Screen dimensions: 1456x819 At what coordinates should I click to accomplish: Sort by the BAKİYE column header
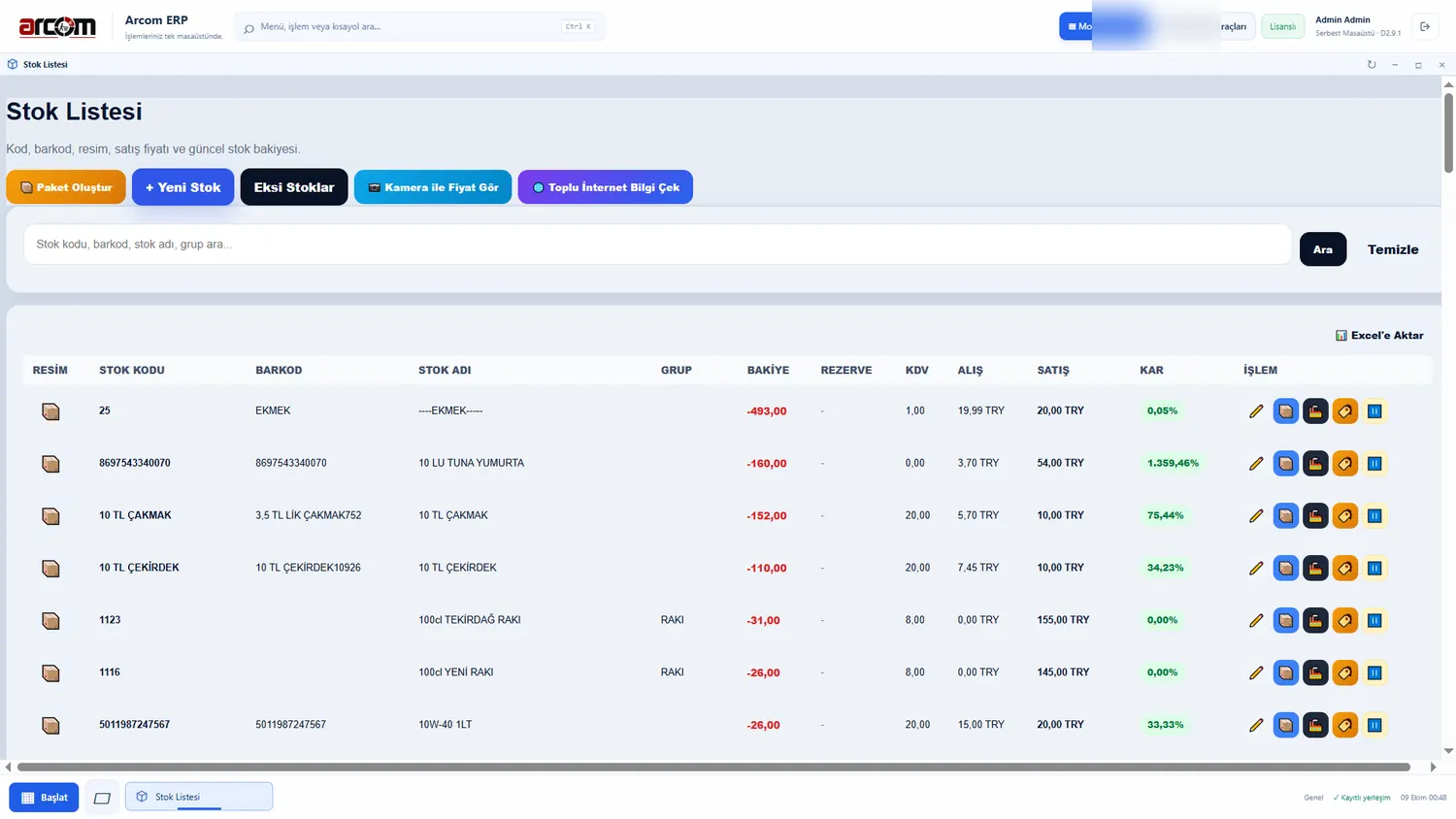pos(768,371)
